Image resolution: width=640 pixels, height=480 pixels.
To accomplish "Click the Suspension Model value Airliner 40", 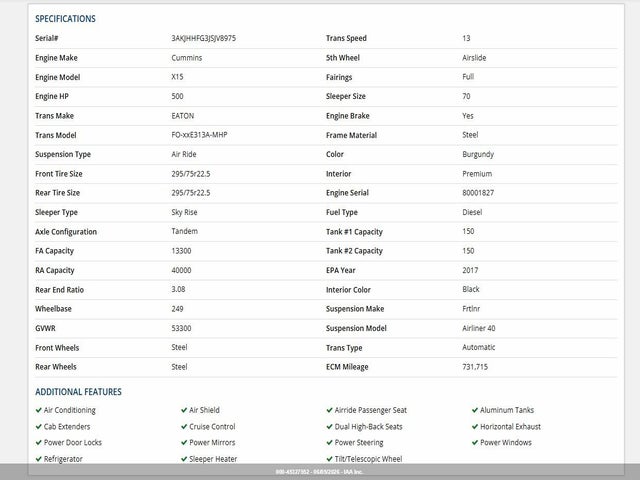I will [x=479, y=328].
